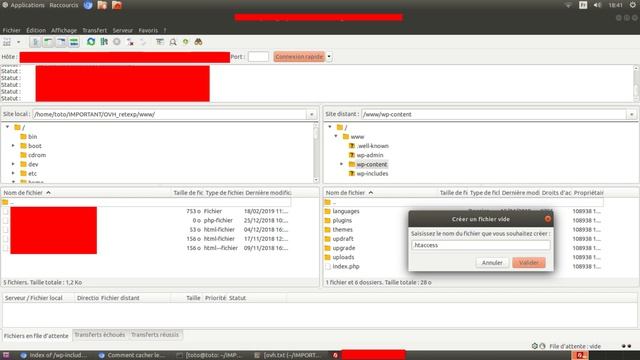Toggle synchronized browsing green icon
The height and width of the screenshot is (360, 640).
coord(186,42)
